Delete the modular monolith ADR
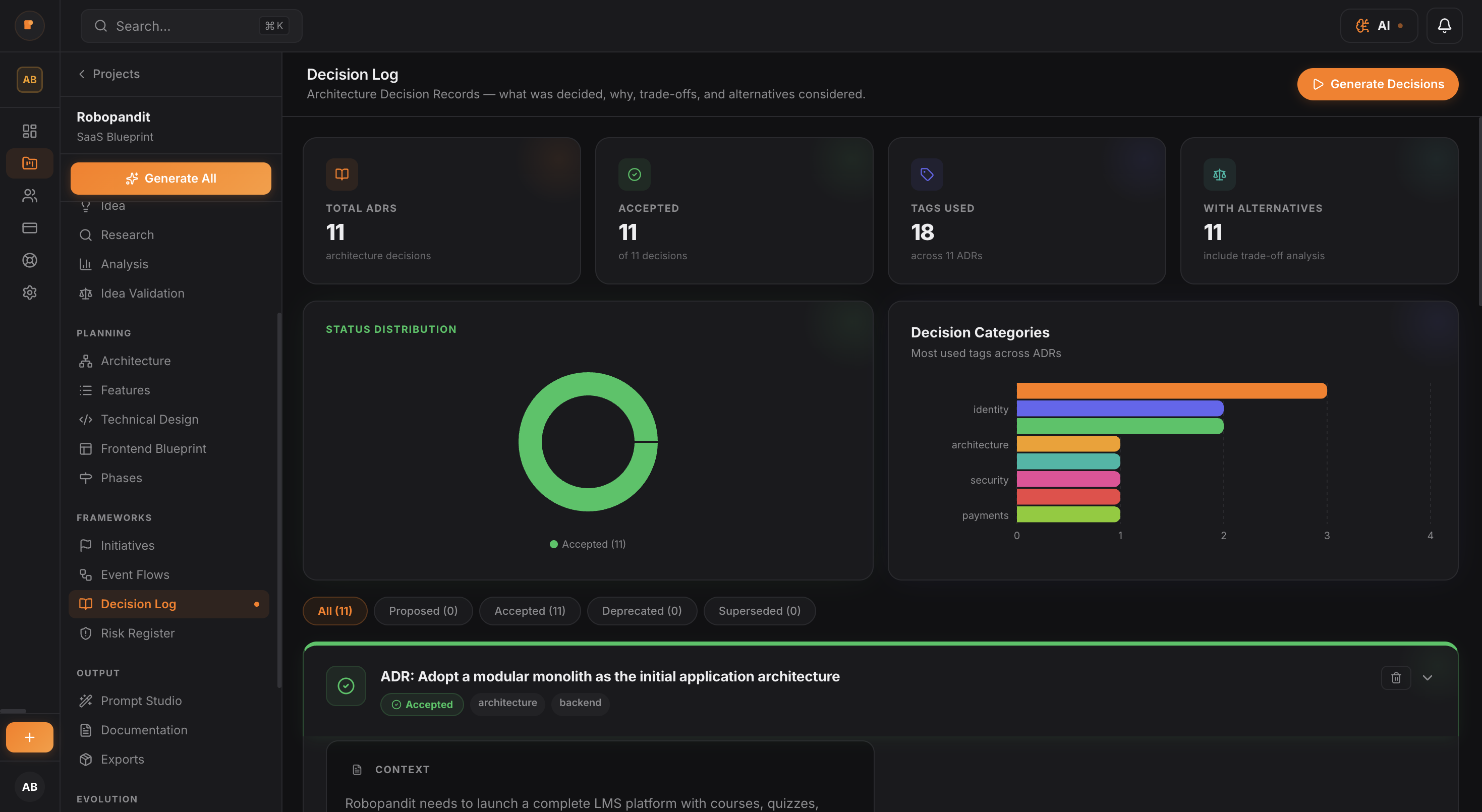 [1396, 678]
